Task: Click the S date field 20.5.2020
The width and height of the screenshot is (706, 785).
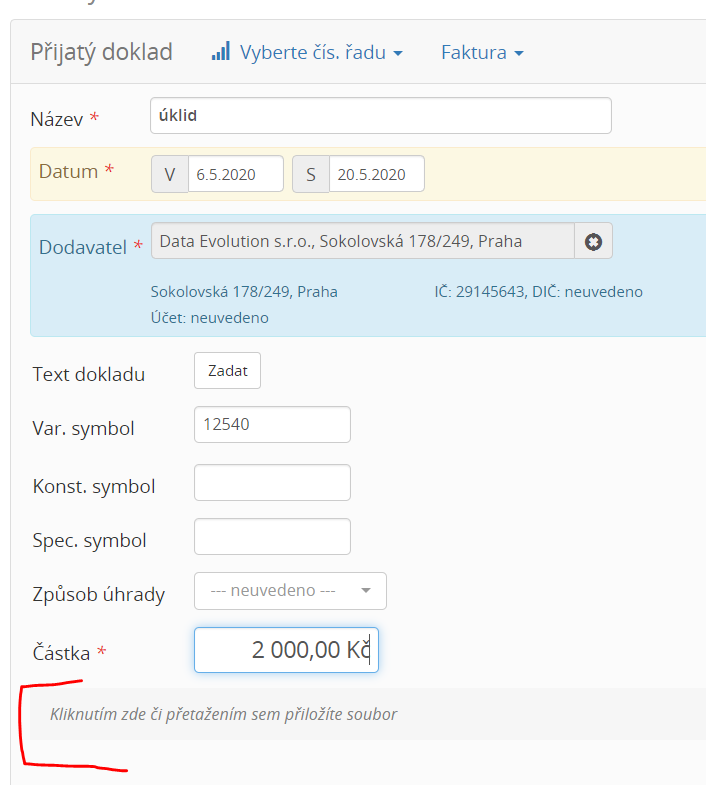Action: [377, 174]
